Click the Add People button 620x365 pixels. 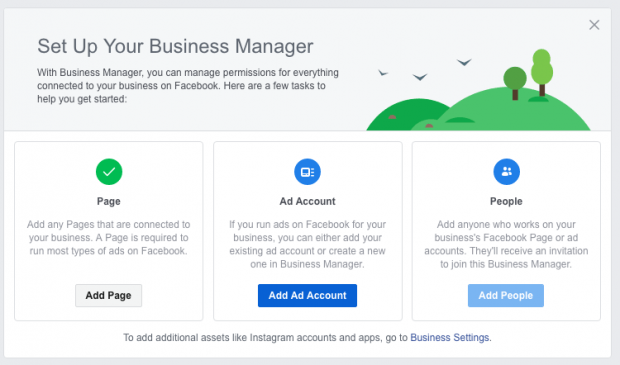click(x=506, y=295)
